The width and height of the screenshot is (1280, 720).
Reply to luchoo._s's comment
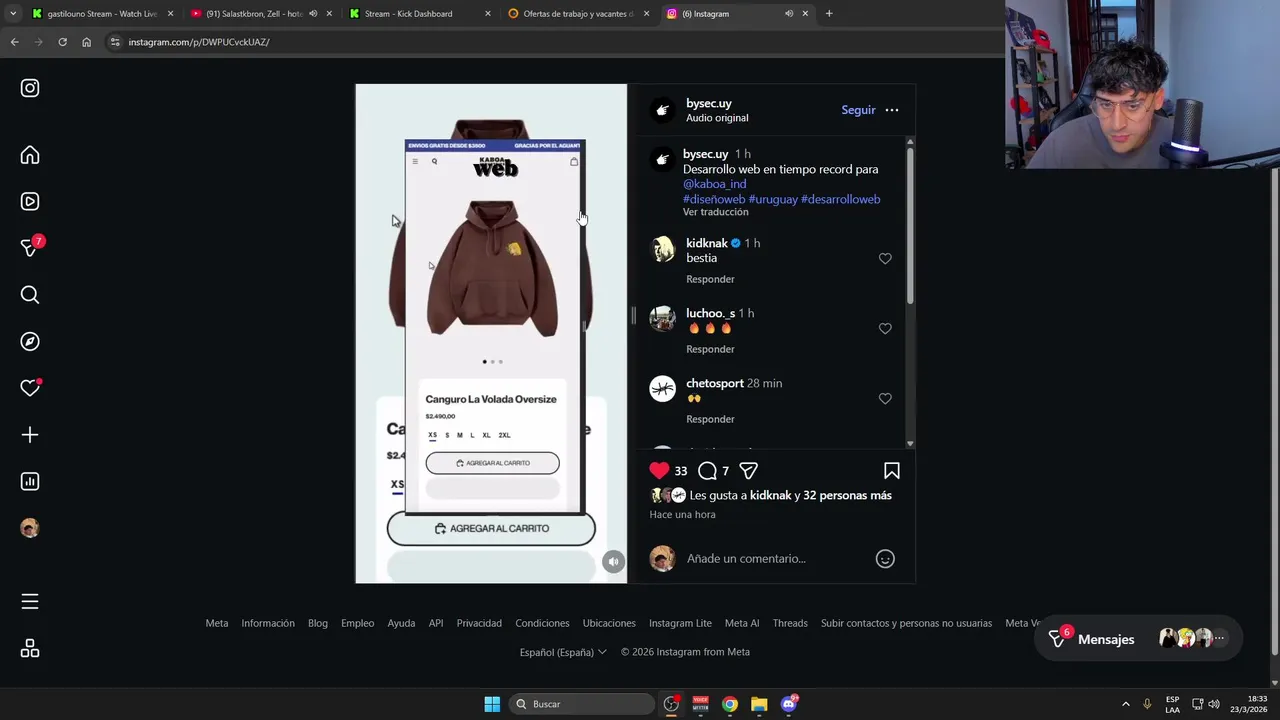[x=710, y=349]
